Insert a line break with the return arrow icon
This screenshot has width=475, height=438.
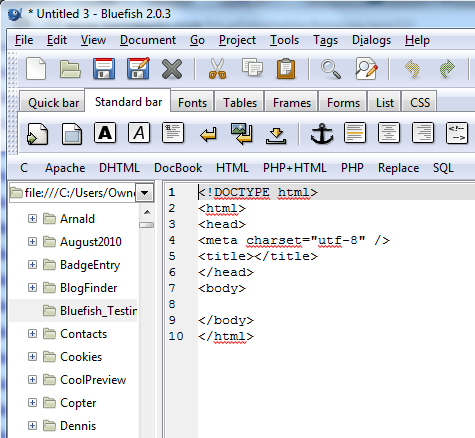(x=208, y=135)
